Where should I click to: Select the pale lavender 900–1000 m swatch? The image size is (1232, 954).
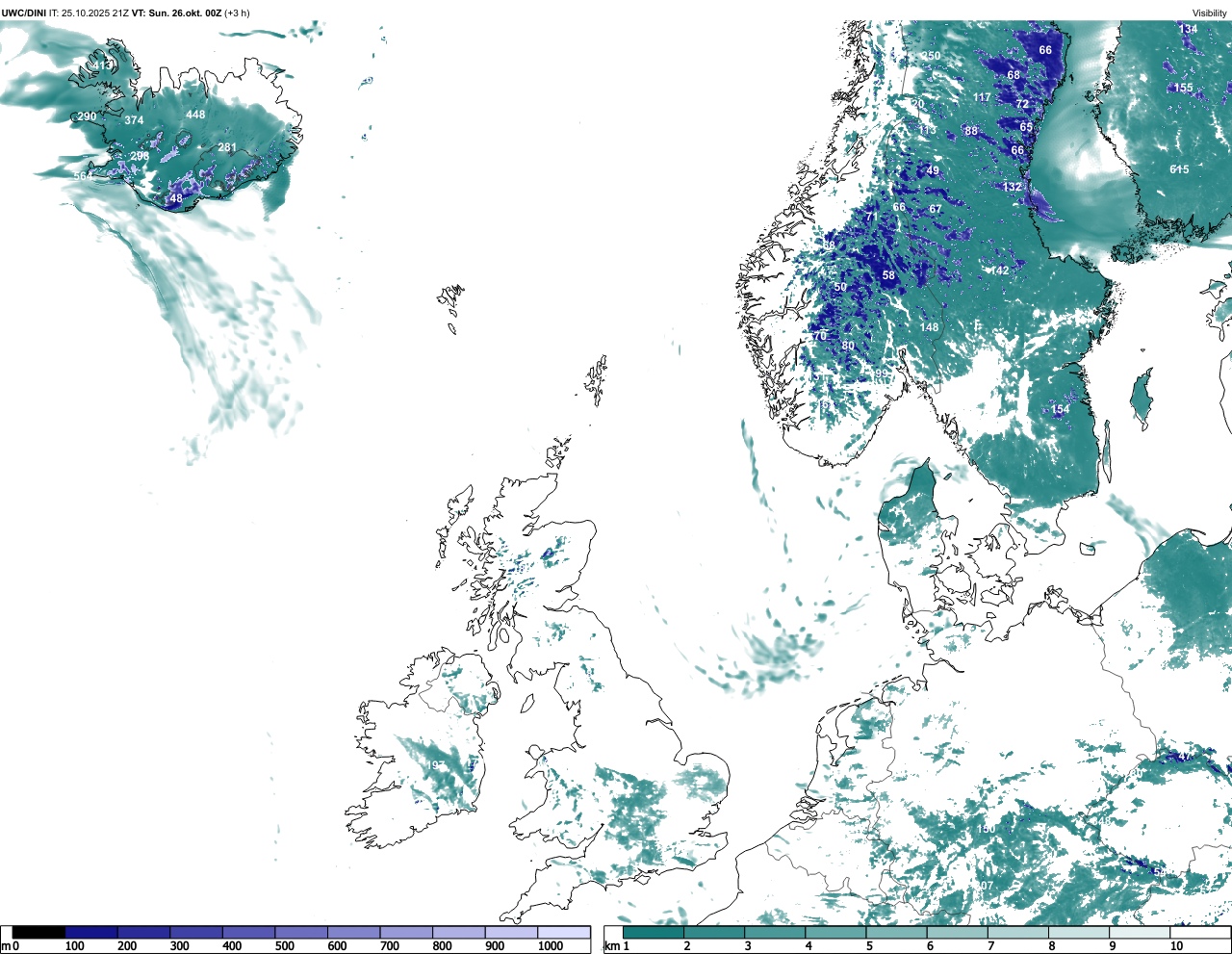click(511, 933)
